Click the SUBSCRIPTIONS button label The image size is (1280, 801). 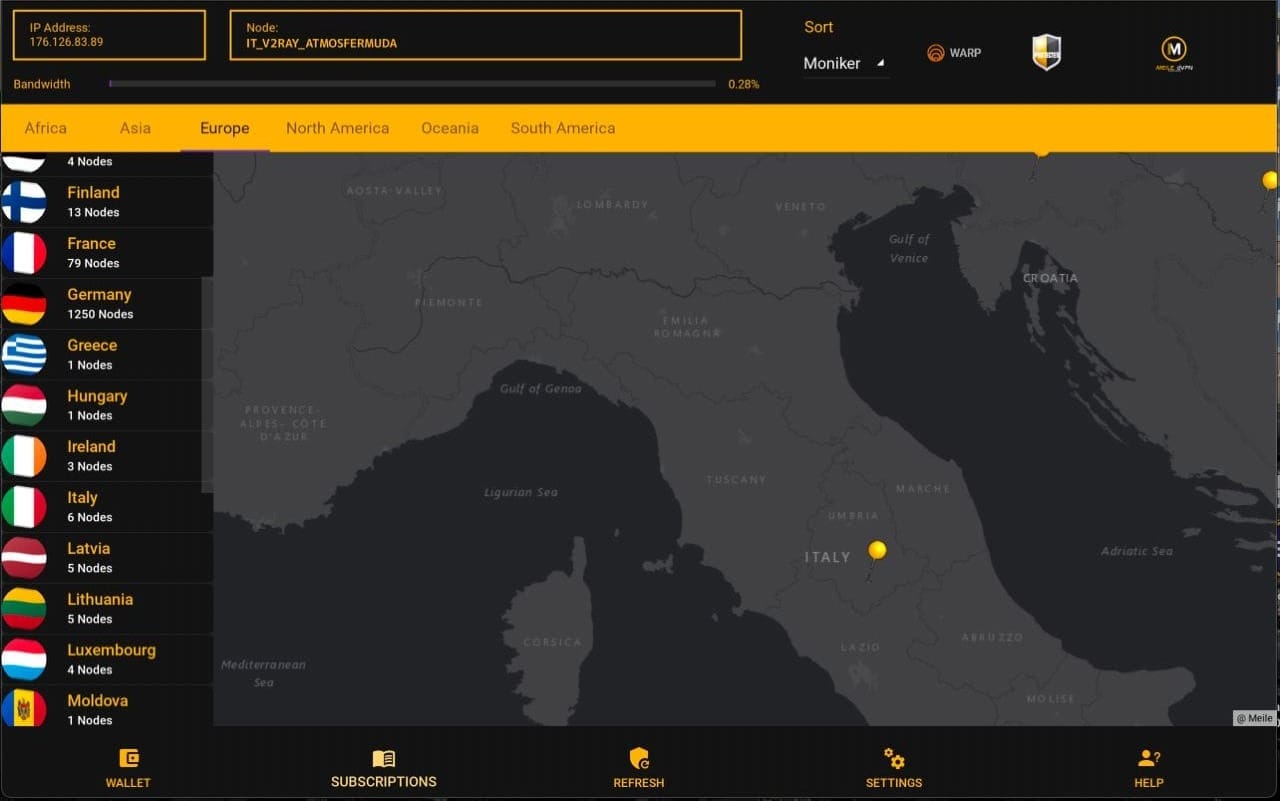point(384,782)
